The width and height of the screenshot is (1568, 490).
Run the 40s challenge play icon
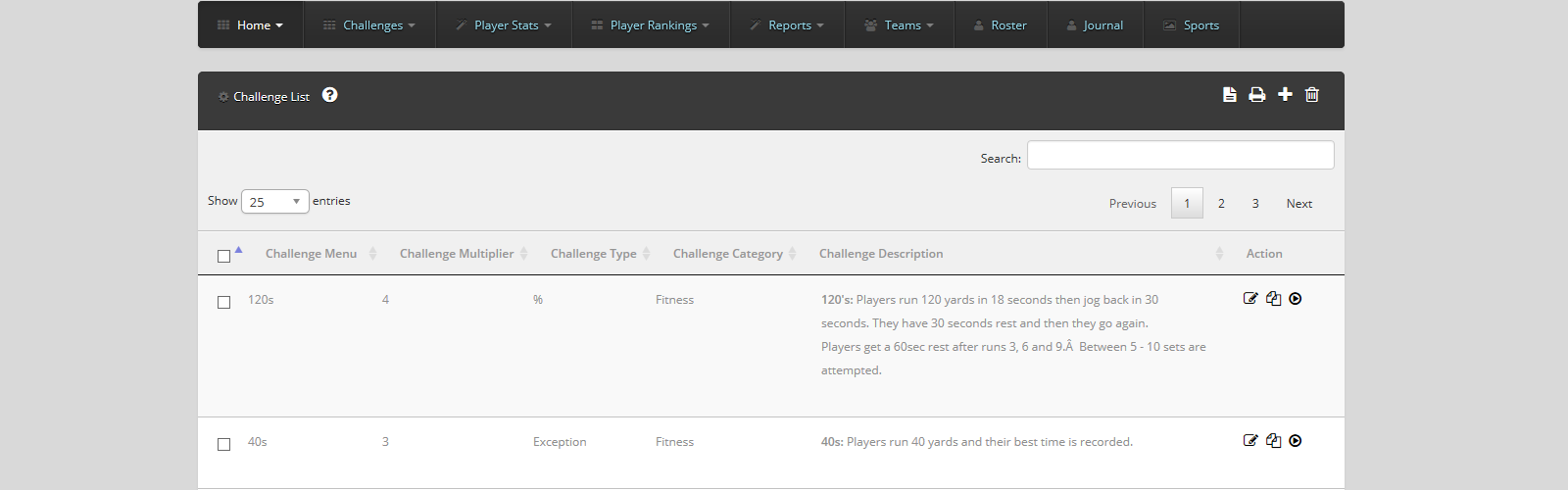tap(1296, 441)
